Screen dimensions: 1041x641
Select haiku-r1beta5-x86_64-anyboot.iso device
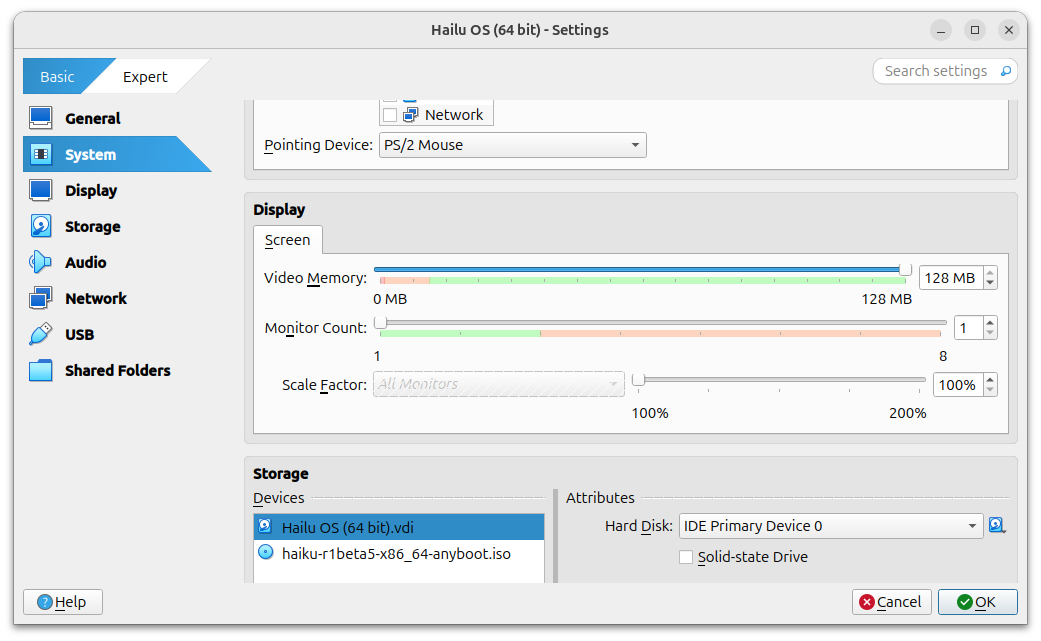399,553
